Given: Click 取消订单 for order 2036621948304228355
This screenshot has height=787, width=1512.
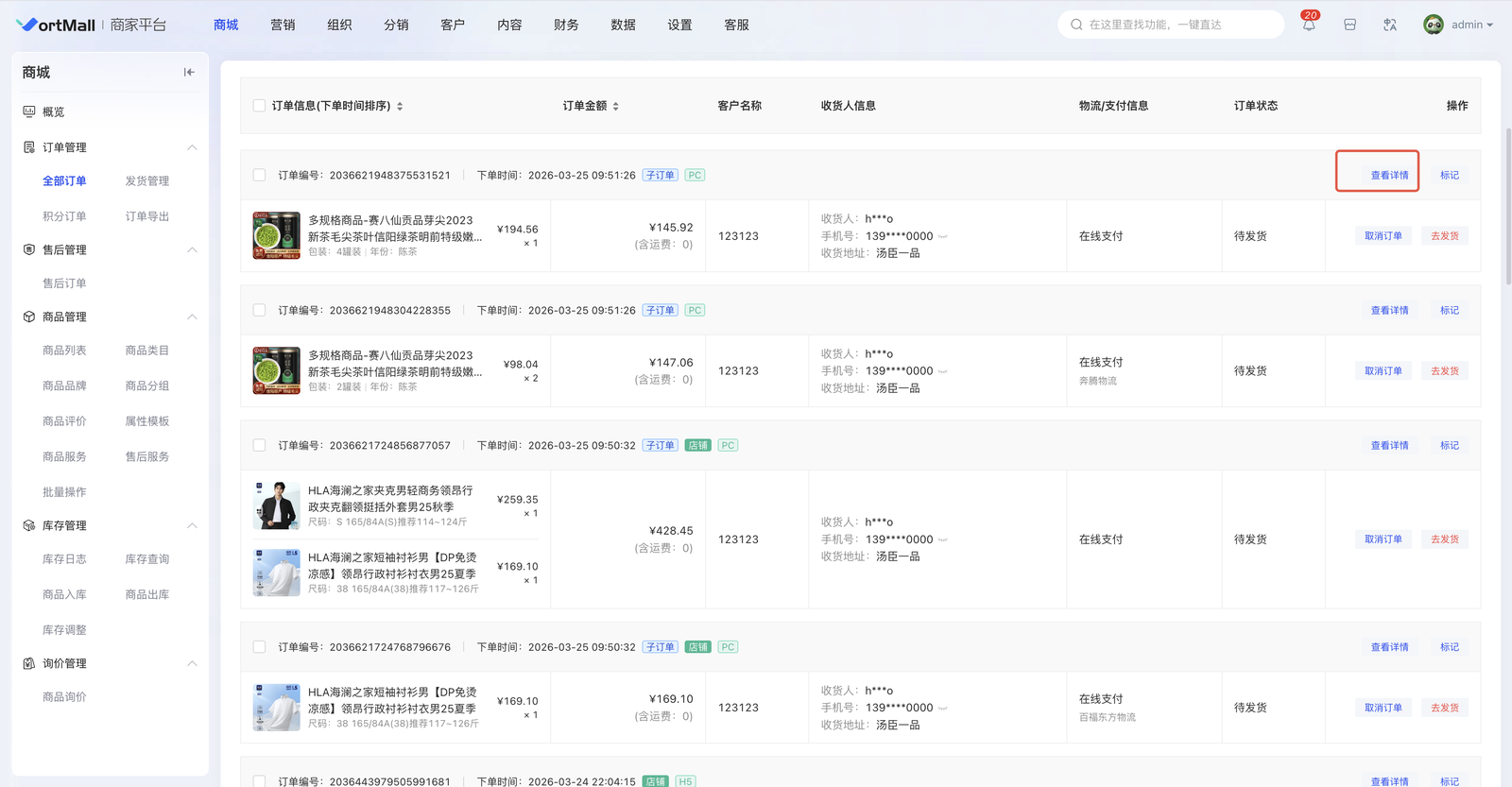Looking at the screenshot, I should [1383, 371].
